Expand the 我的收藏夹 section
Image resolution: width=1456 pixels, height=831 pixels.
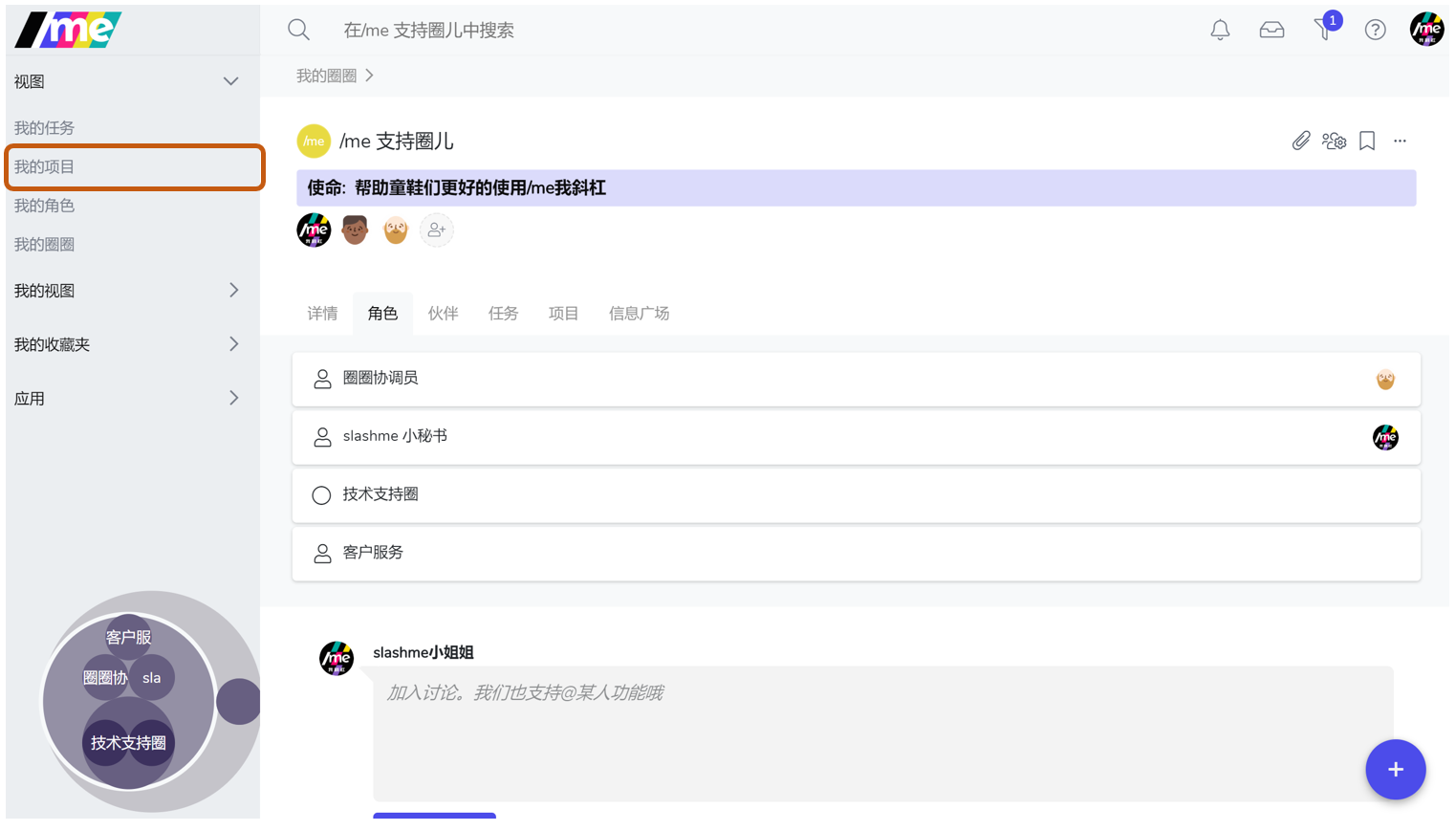point(233,343)
